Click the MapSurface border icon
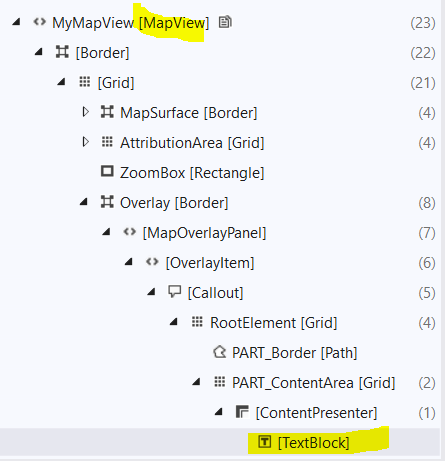Screen dimensions: 445x461 (107, 112)
